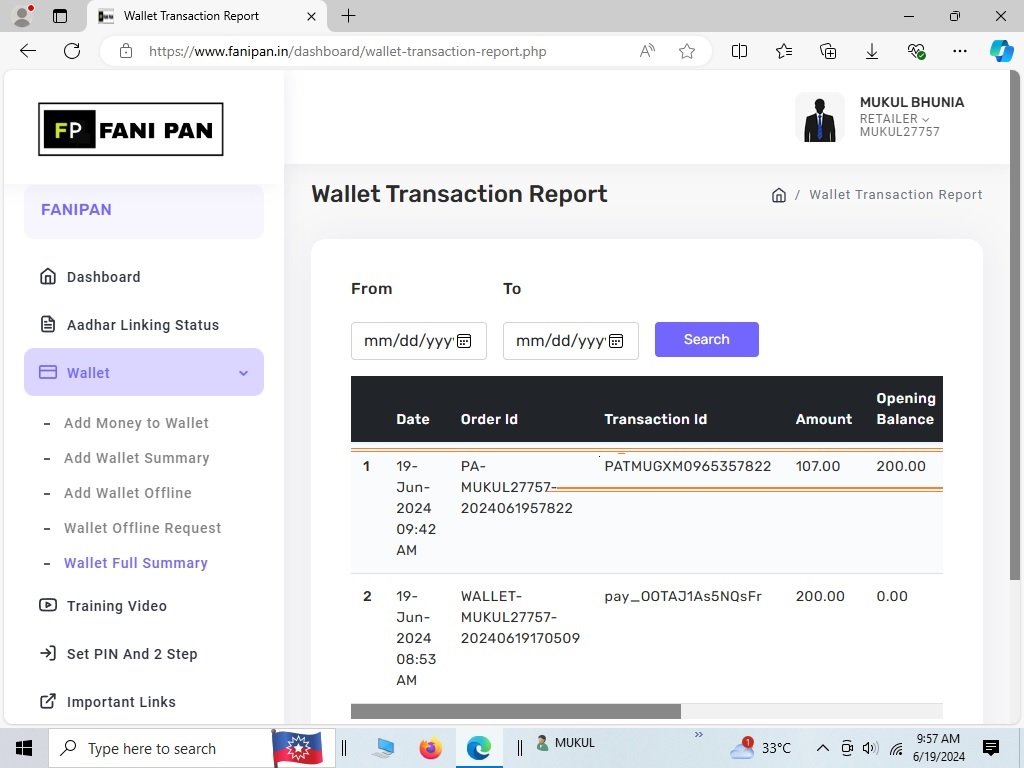
Task: Click the home icon in breadcrumb
Action: point(778,195)
